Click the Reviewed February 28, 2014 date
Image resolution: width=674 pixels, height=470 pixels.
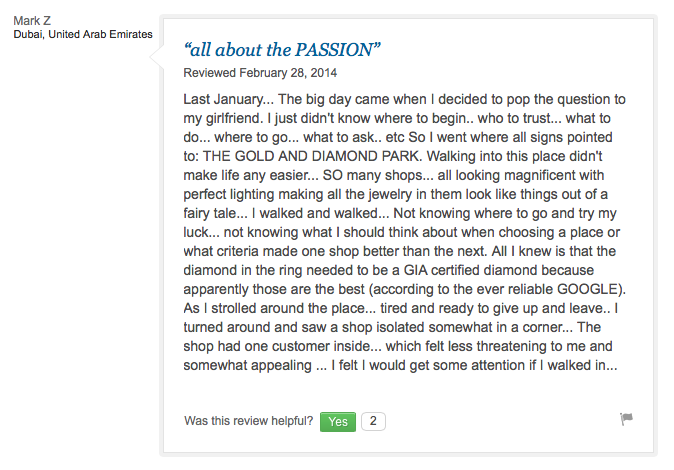point(261,73)
